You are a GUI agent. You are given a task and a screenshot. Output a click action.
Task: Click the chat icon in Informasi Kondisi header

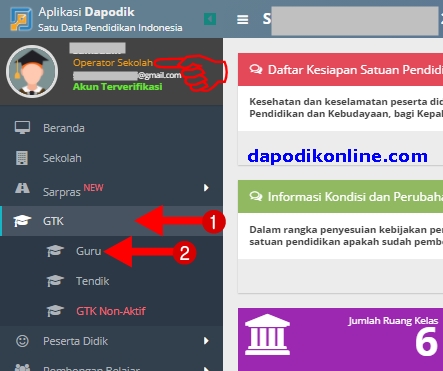click(x=256, y=196)
